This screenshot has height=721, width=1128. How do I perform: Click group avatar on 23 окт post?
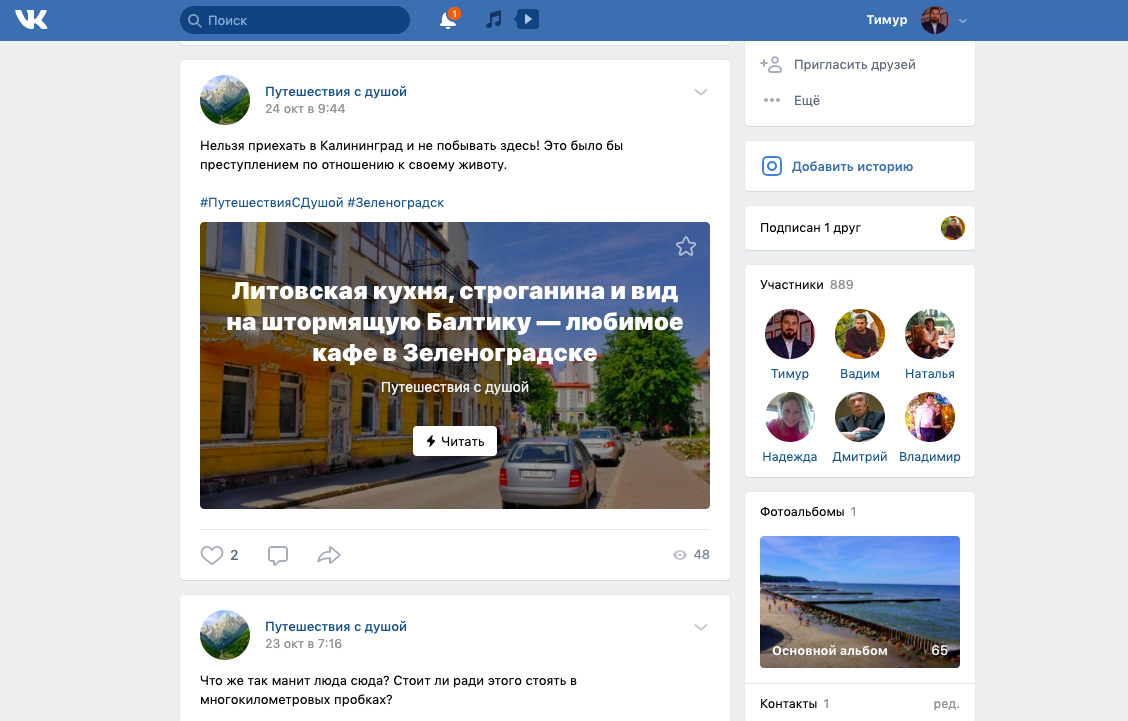pos(225,635)
